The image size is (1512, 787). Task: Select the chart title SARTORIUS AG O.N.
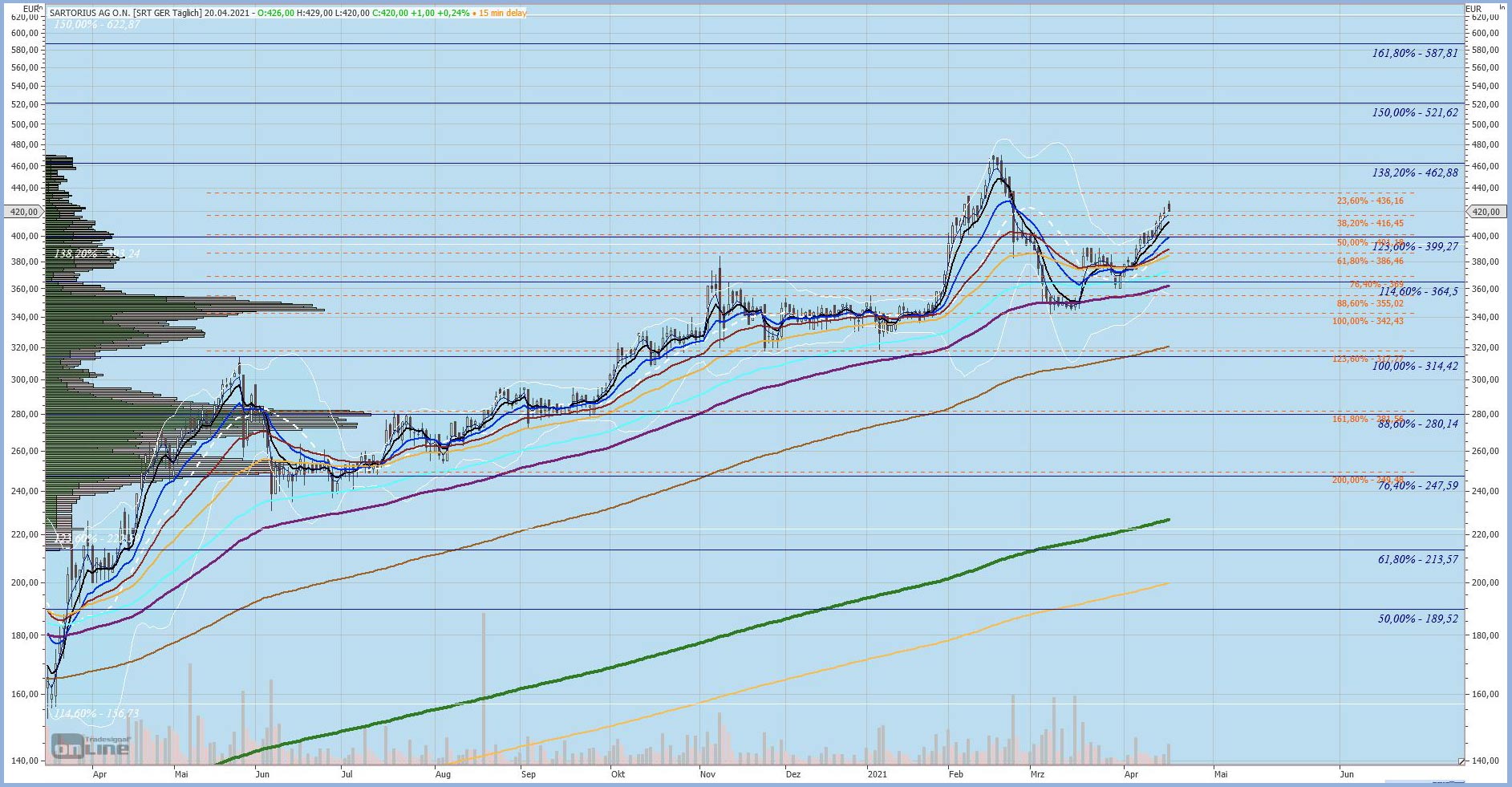pyautogui.click(x=89, y=13)
